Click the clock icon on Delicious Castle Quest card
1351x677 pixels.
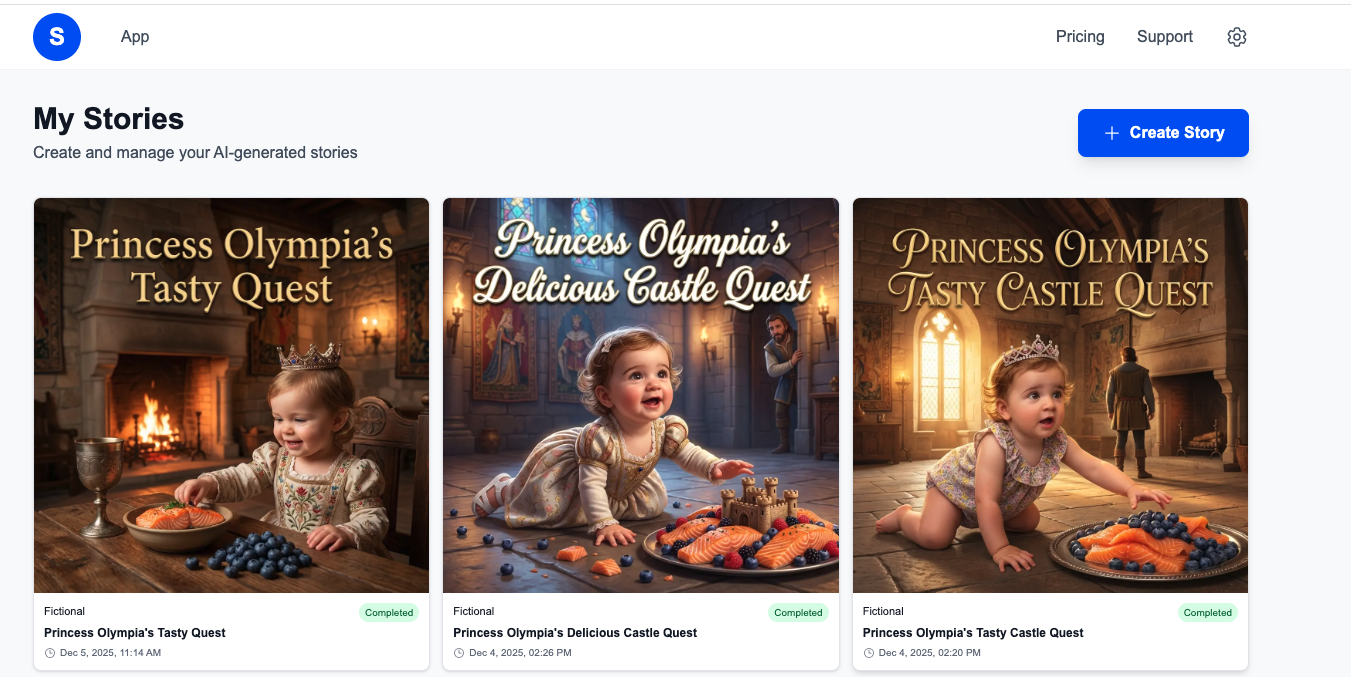[x=459, y=652]
